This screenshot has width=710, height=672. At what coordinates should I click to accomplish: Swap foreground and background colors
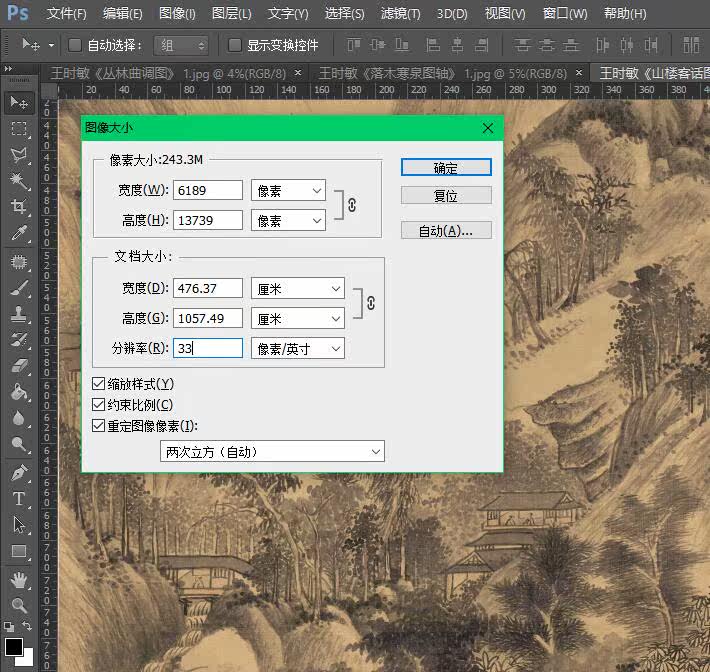coord(27,626)
